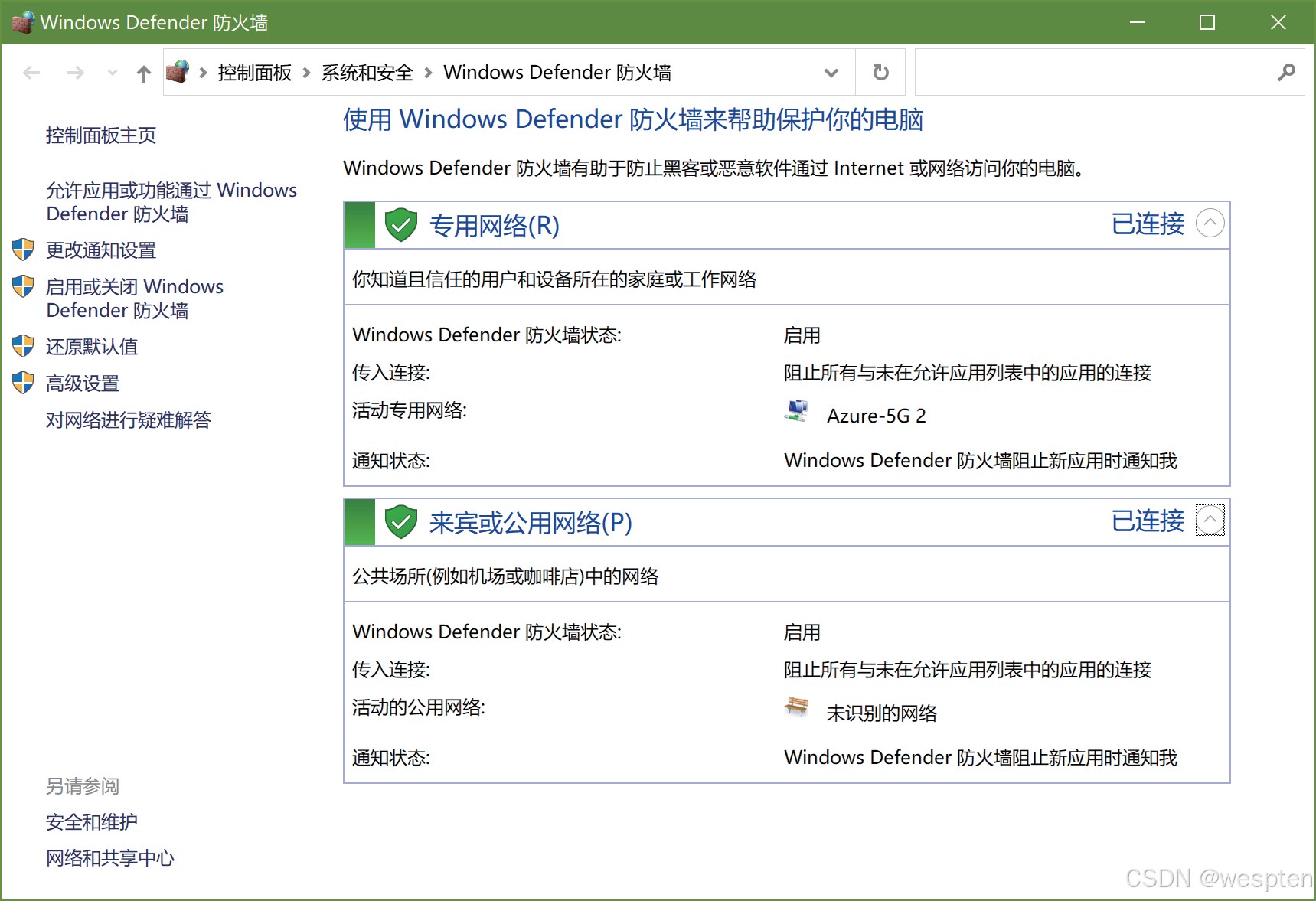
Task: Expand the chevron after 控制面板 breadcrumb
Action: click(306, 73)
